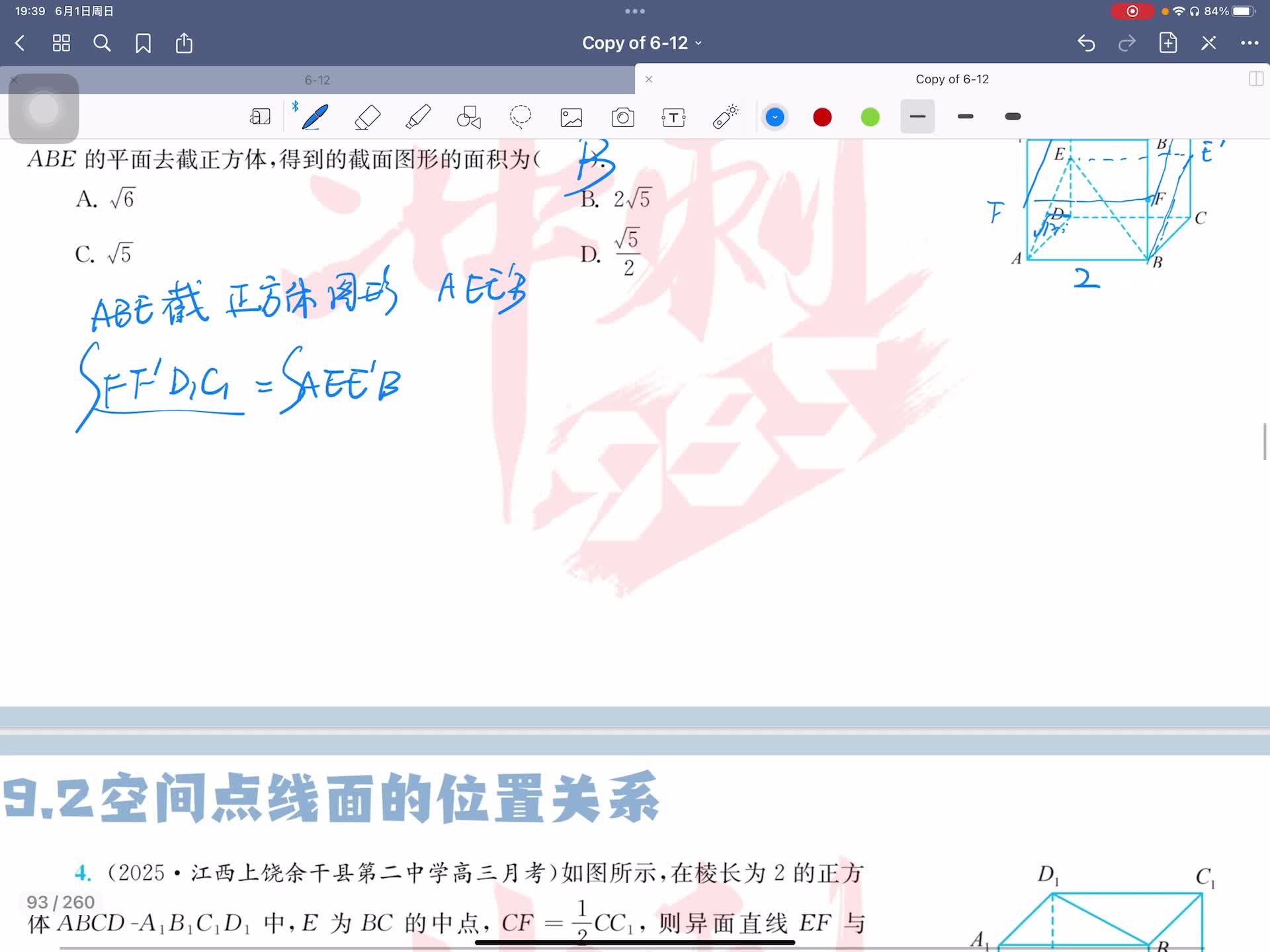Open the Camera tool

coord(622,118)
